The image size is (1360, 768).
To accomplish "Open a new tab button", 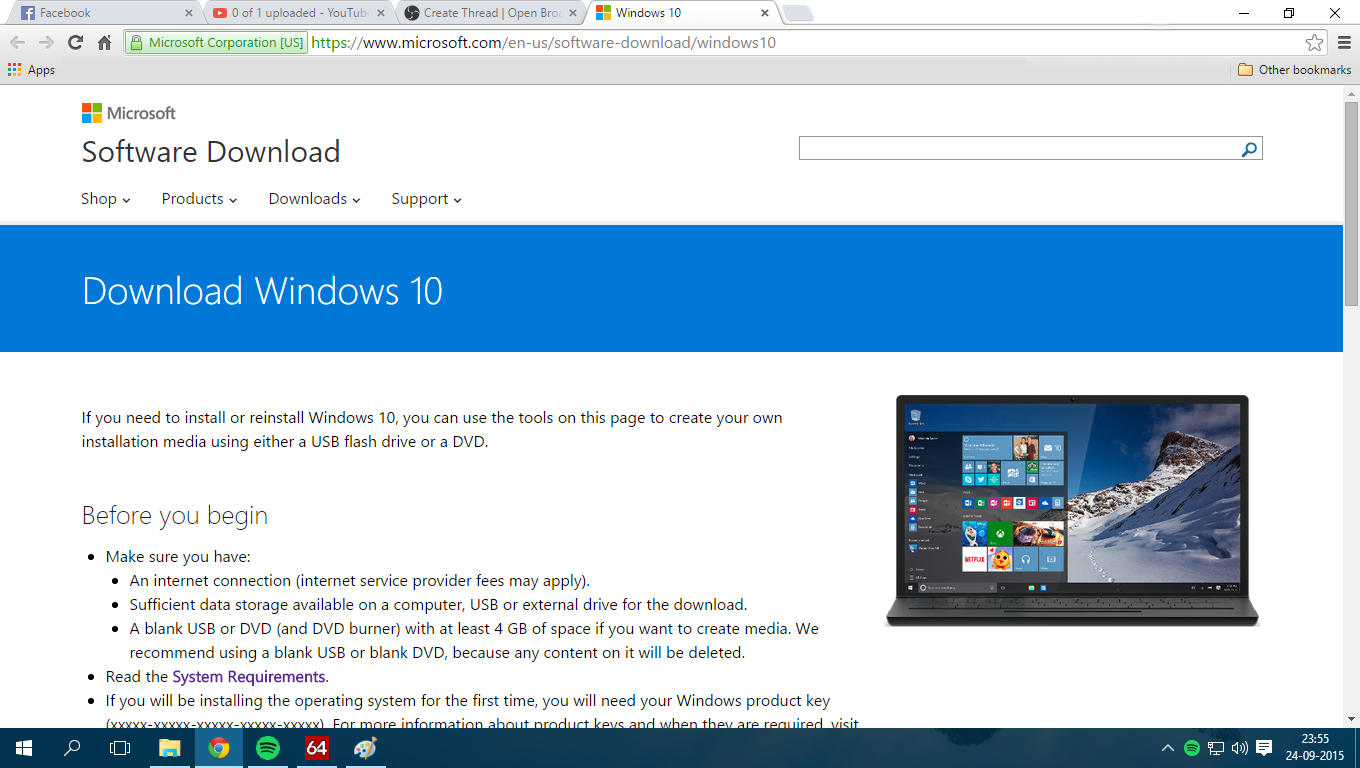I will coord(798,14).
